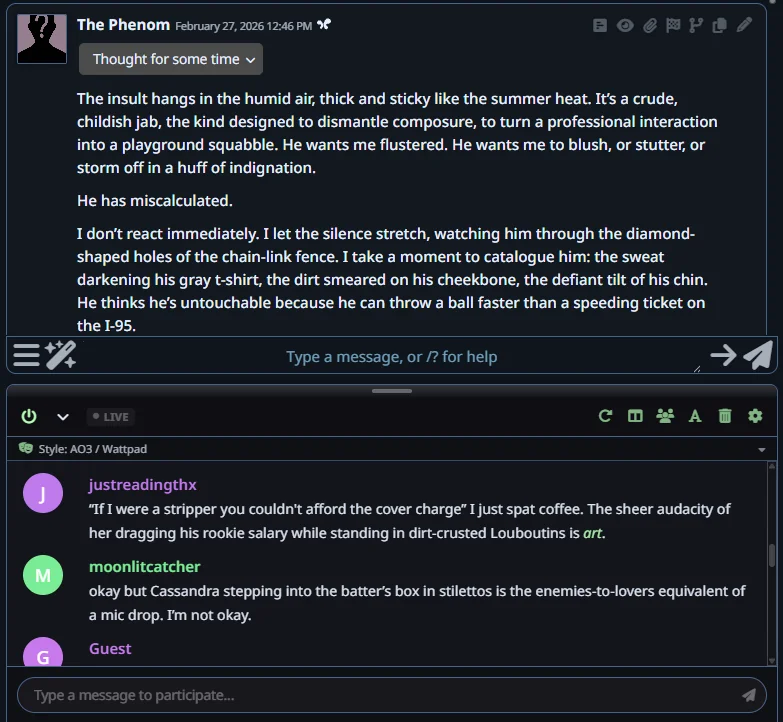
Task: Open the Style: AO3 / Wattpad dropdown
Action: (390, 449)
